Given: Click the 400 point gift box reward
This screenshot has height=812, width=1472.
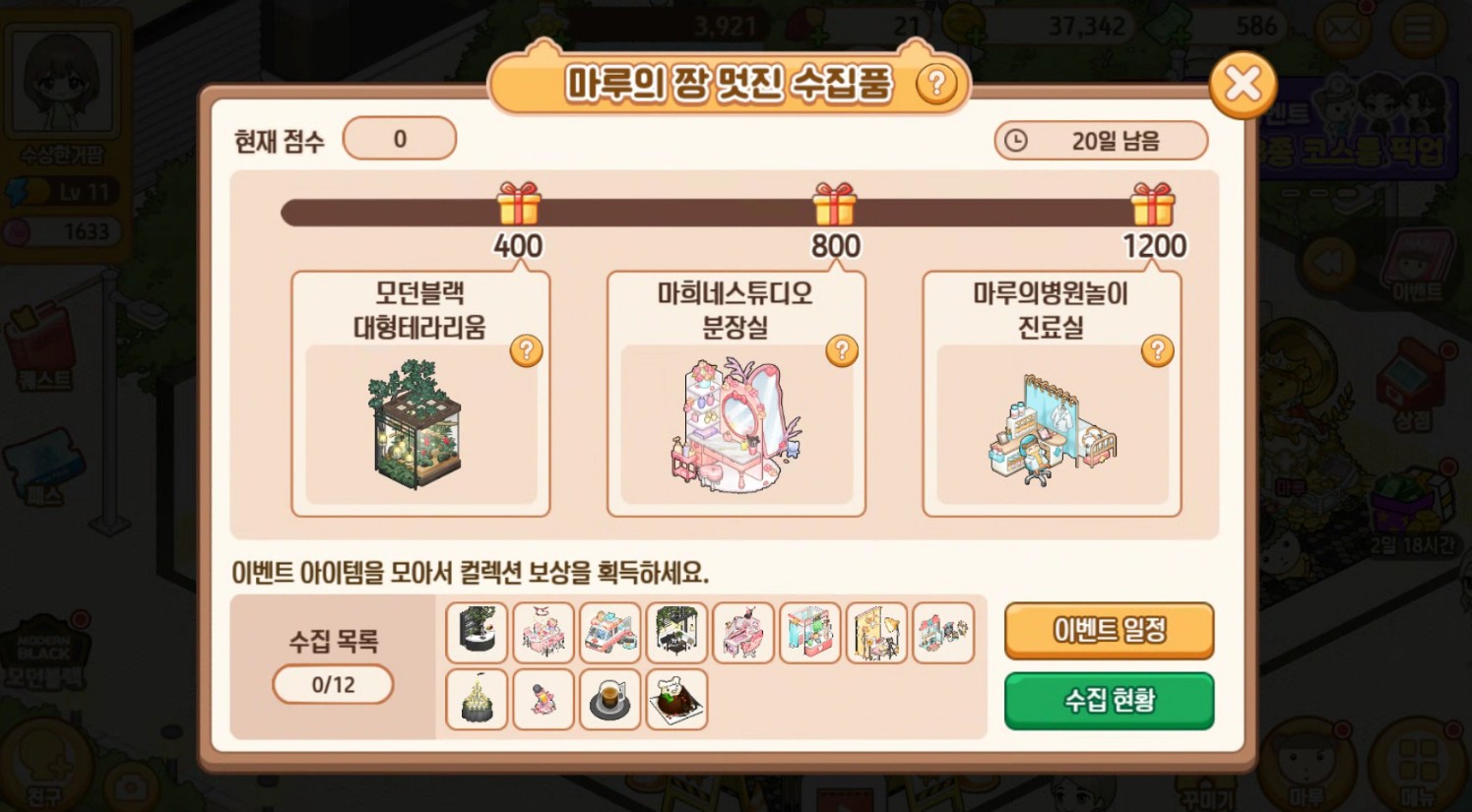Looking at the screenshot, I should pyautogui.click(x=519, y=205).
